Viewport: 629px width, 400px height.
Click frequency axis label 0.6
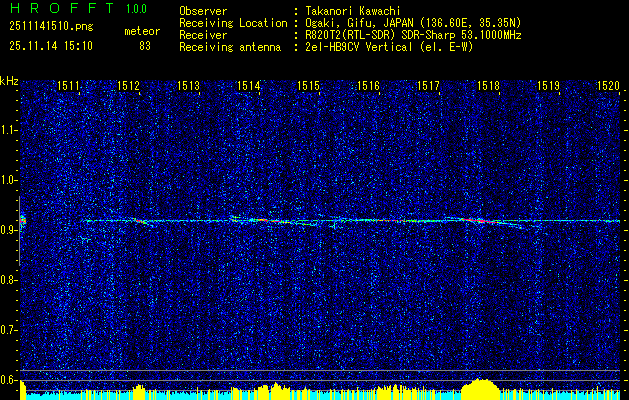point(8,380)
